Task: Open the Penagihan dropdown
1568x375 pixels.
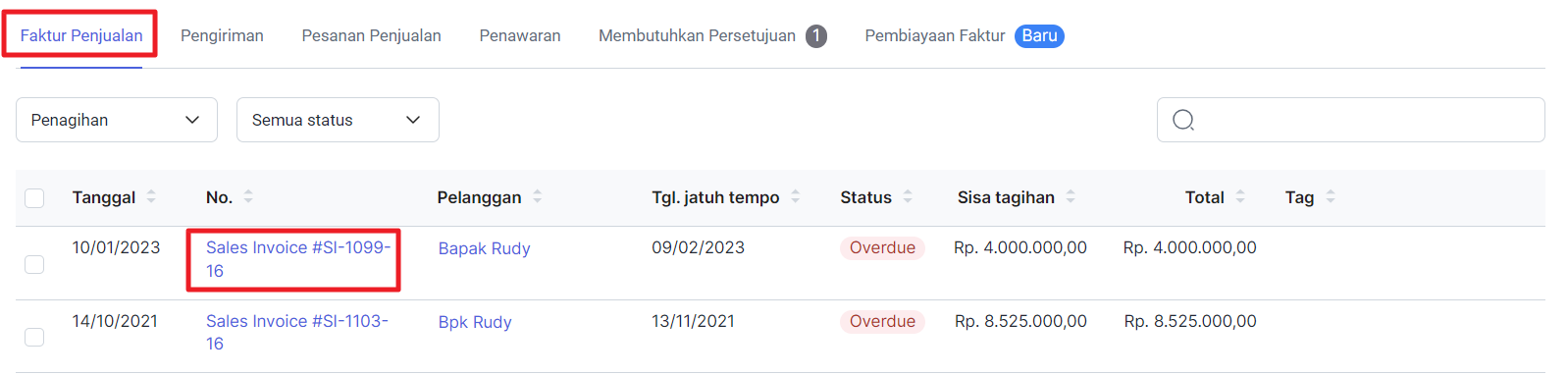Action: [117, 120]
